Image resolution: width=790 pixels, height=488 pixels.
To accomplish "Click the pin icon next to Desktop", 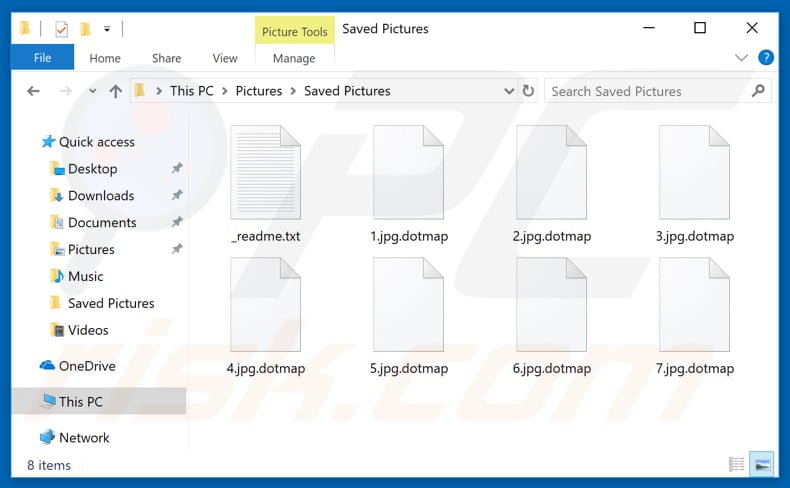I will (176, 168).
